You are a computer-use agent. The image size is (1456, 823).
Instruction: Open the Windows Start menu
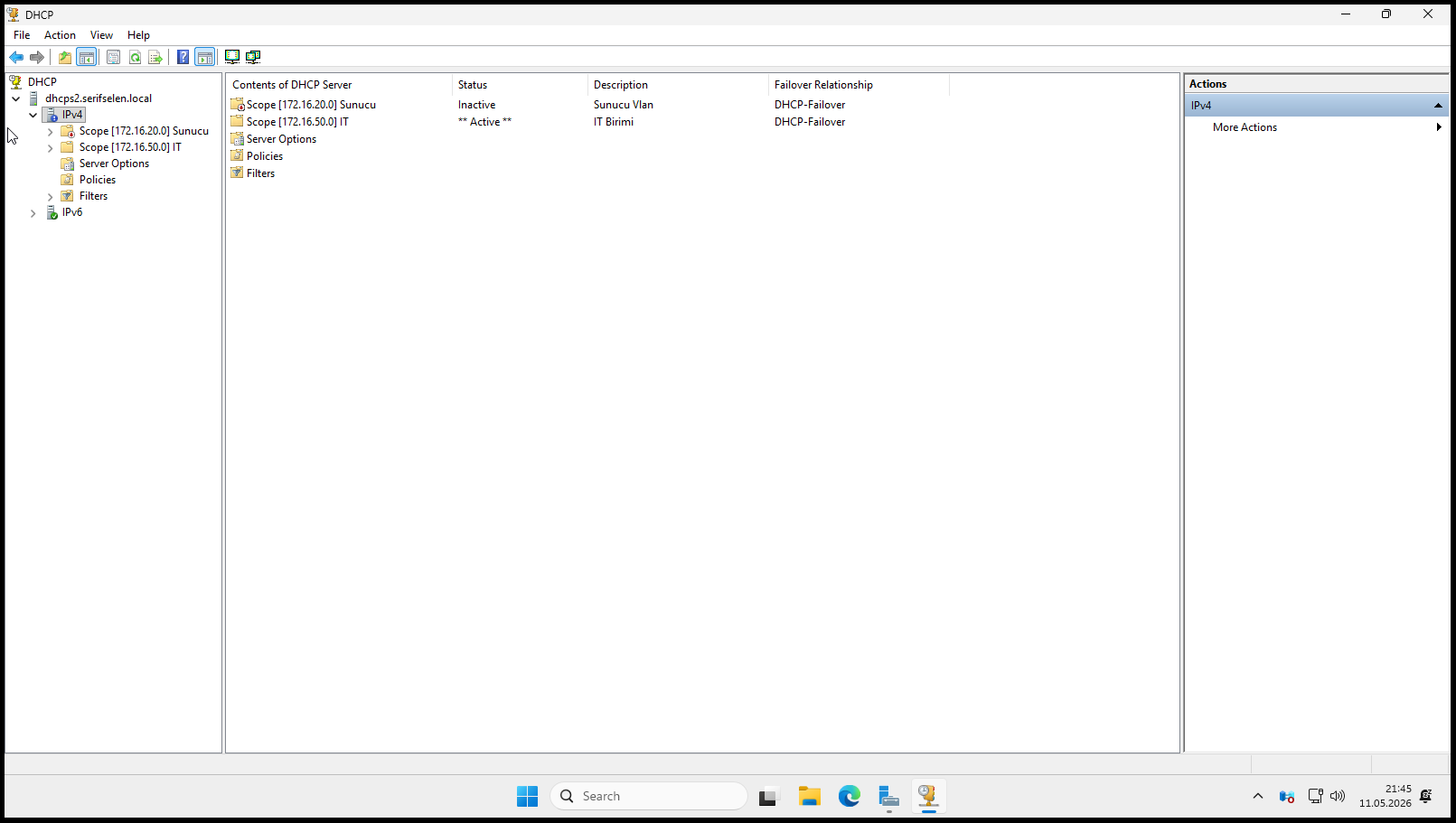(x=527, y=796)
